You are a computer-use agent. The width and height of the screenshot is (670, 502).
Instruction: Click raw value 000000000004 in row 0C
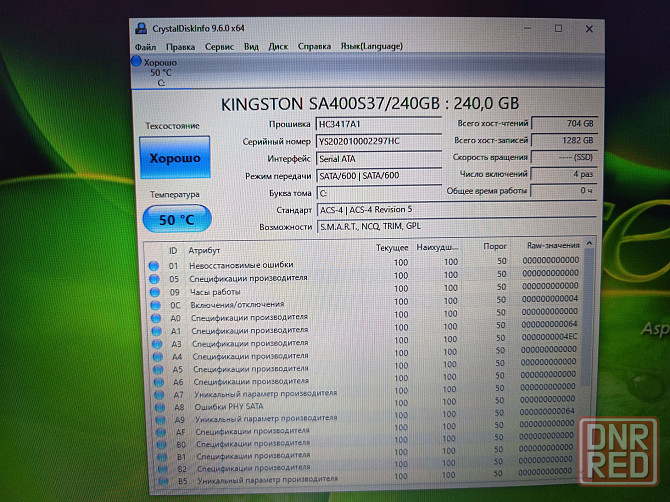[x=550, y=299]
